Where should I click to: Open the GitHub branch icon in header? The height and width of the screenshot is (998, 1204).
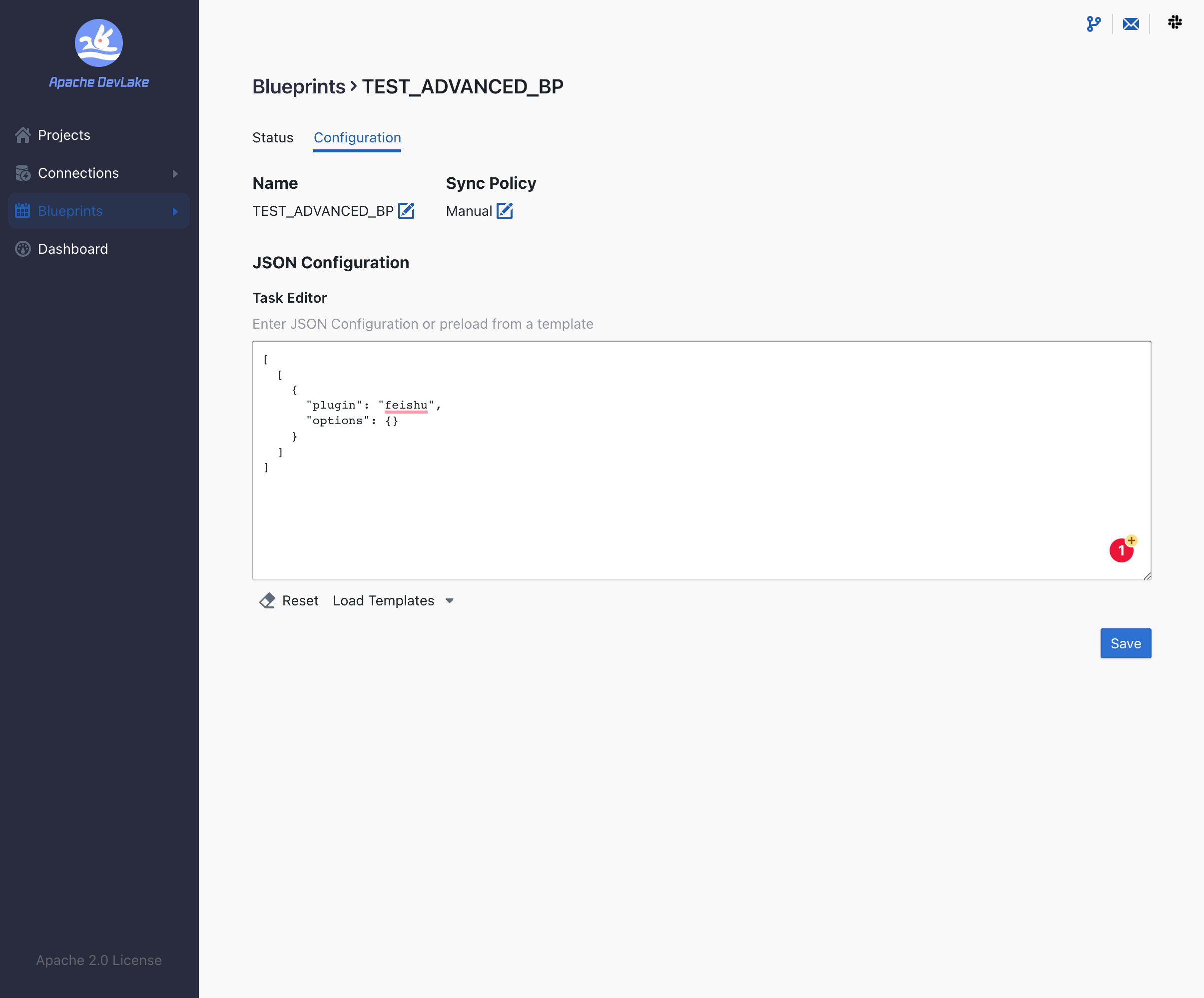(x=1094, y=23)
